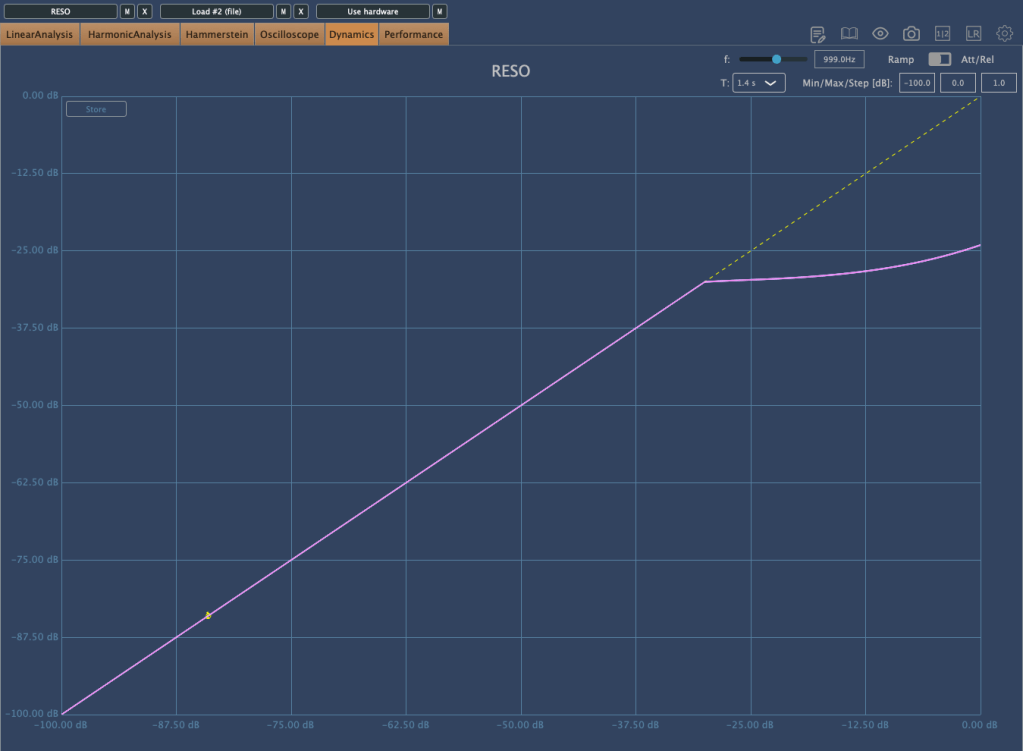Switch to the HarmonicAnalysis tab
The width and height of the screenshot is (1023, 751).
130,35
